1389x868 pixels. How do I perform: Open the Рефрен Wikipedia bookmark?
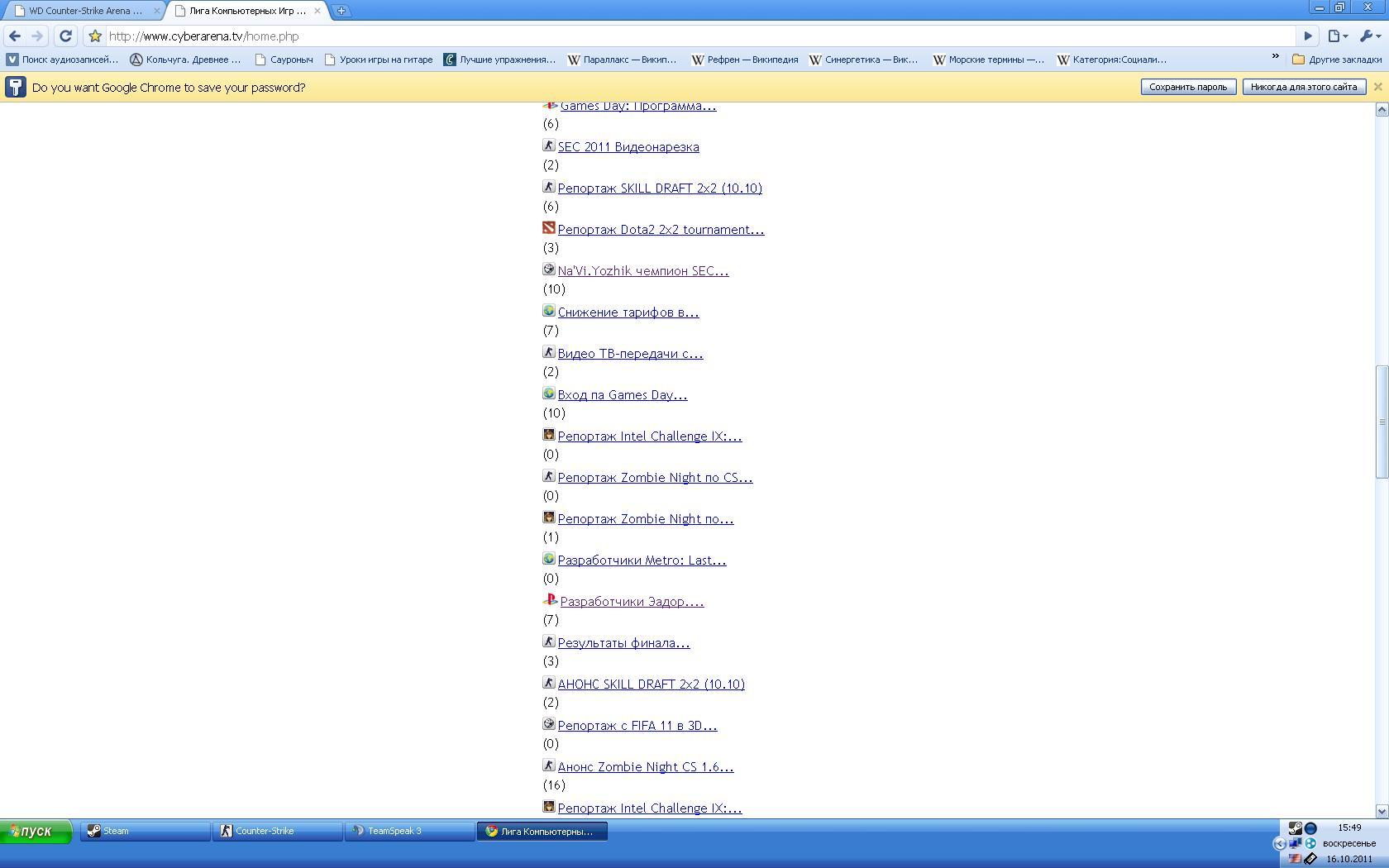point(745,60)
